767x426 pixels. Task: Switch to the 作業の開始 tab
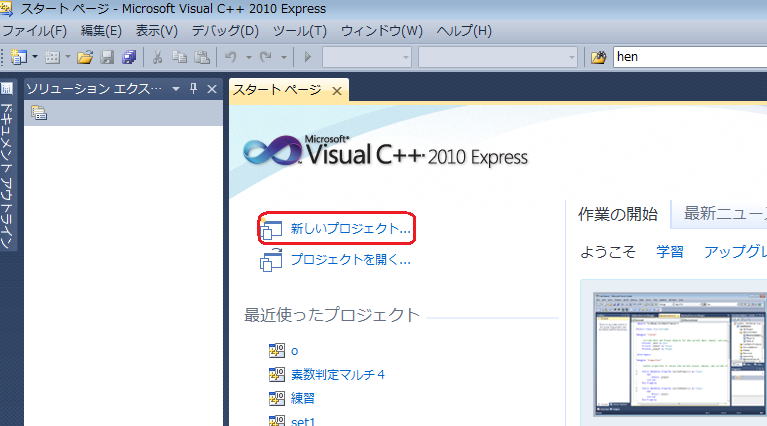618,214
